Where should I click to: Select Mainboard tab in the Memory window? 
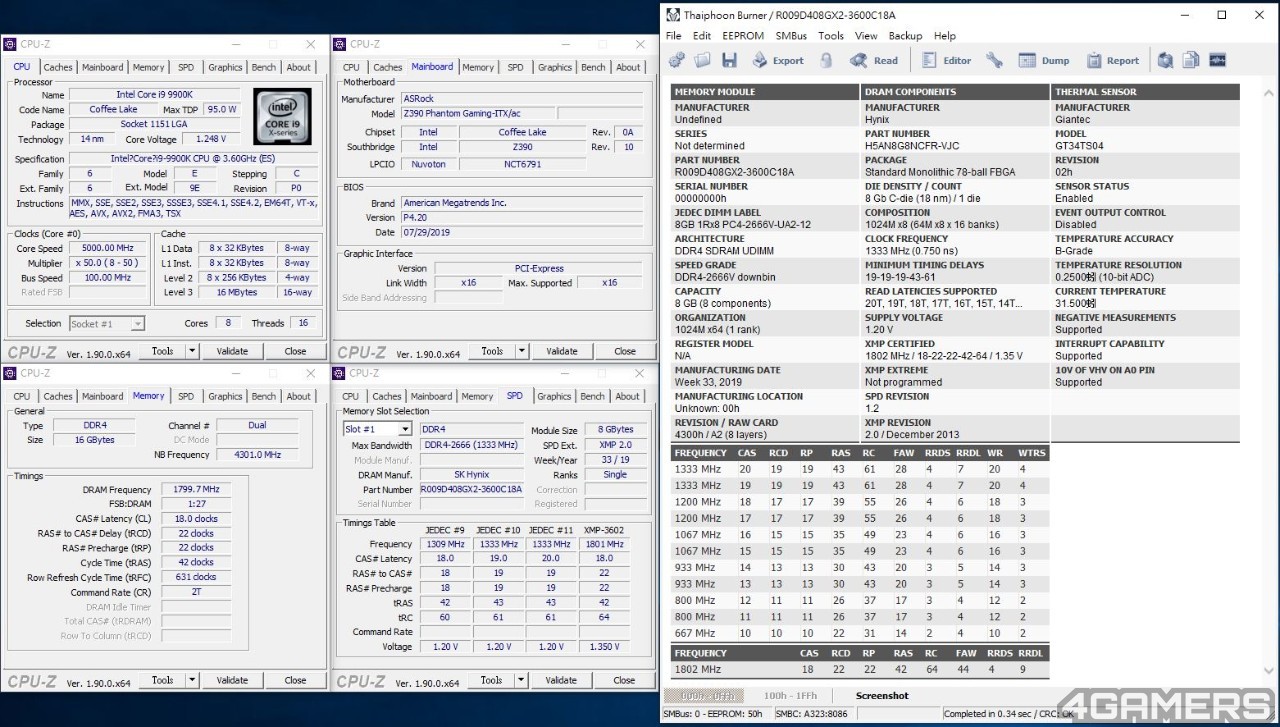[x=103, y=397]
